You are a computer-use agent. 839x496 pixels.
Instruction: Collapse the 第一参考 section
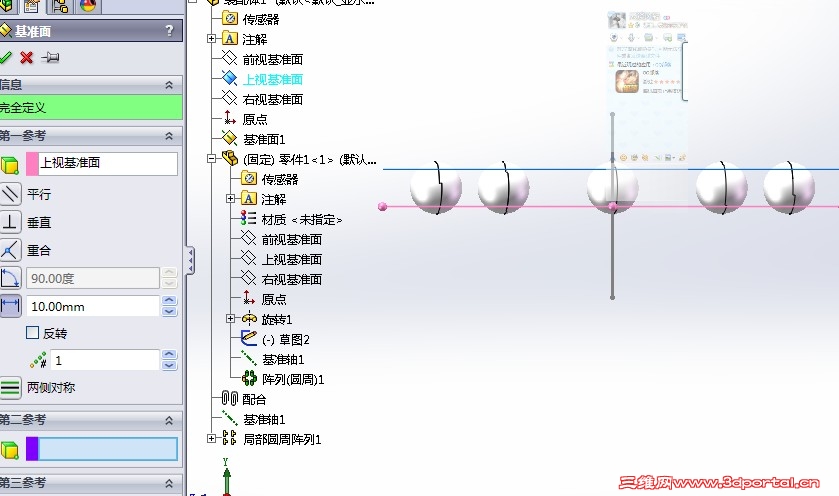[x=169, y=136]
